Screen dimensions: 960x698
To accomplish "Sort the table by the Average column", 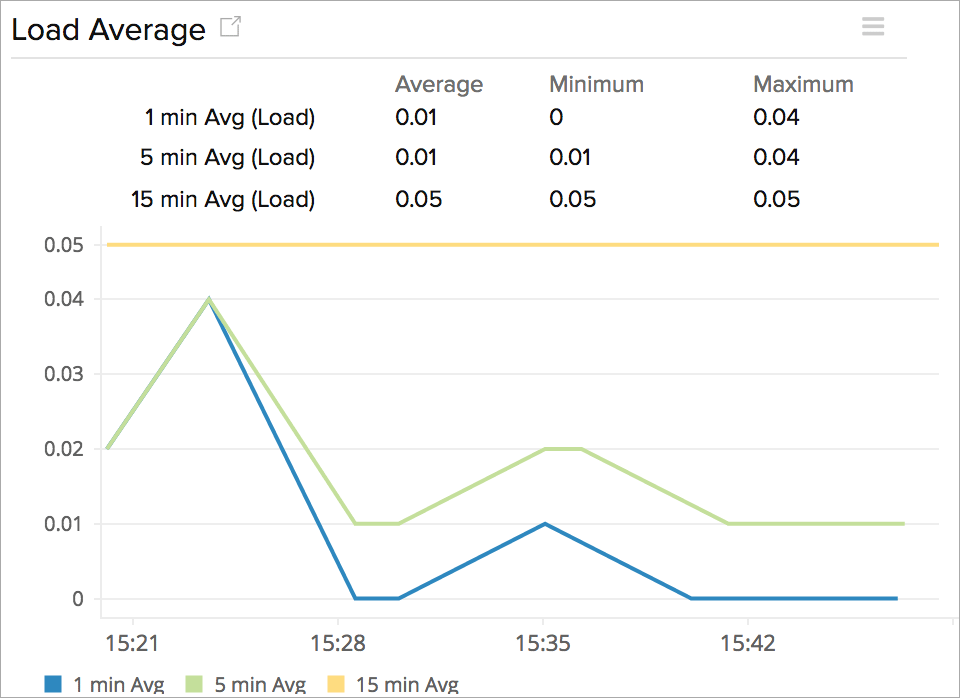I will tap(439, 84).
